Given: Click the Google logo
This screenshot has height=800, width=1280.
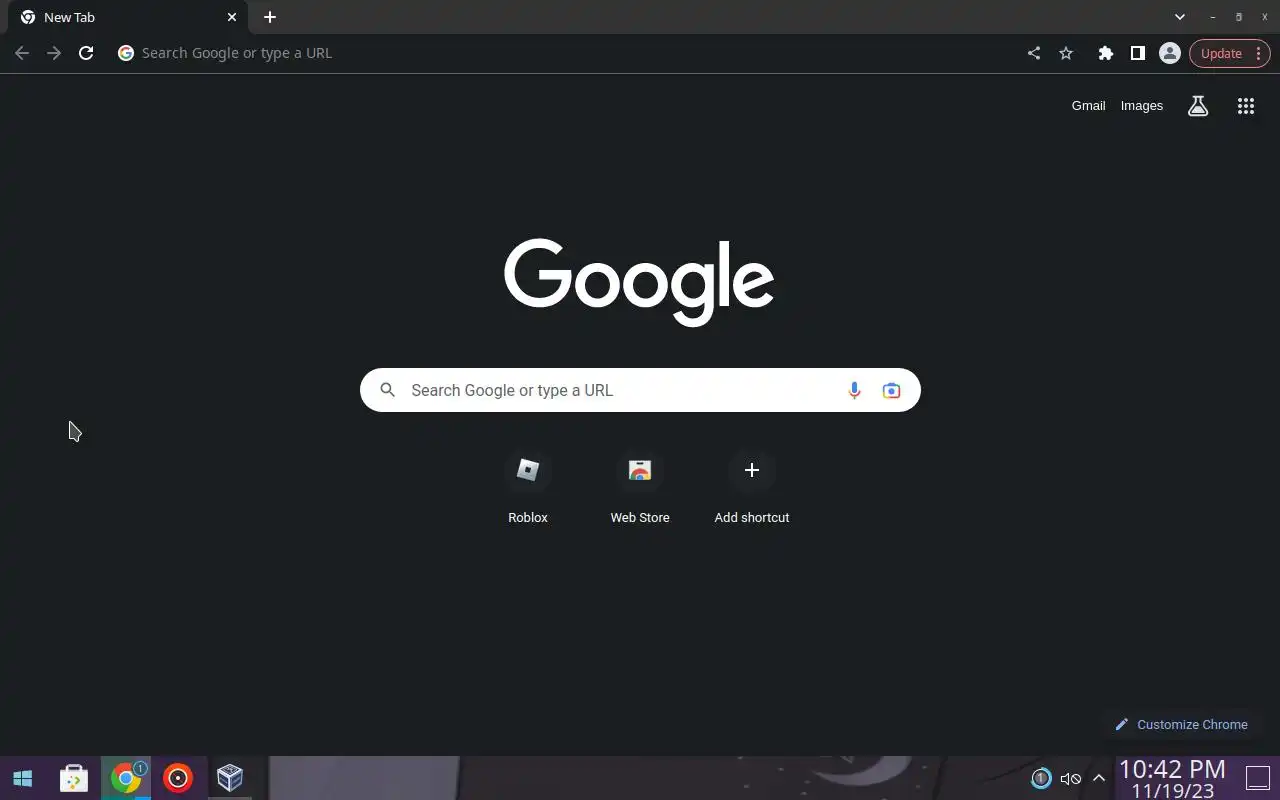Looking at the screenshot, I should (x=639, y=282).
